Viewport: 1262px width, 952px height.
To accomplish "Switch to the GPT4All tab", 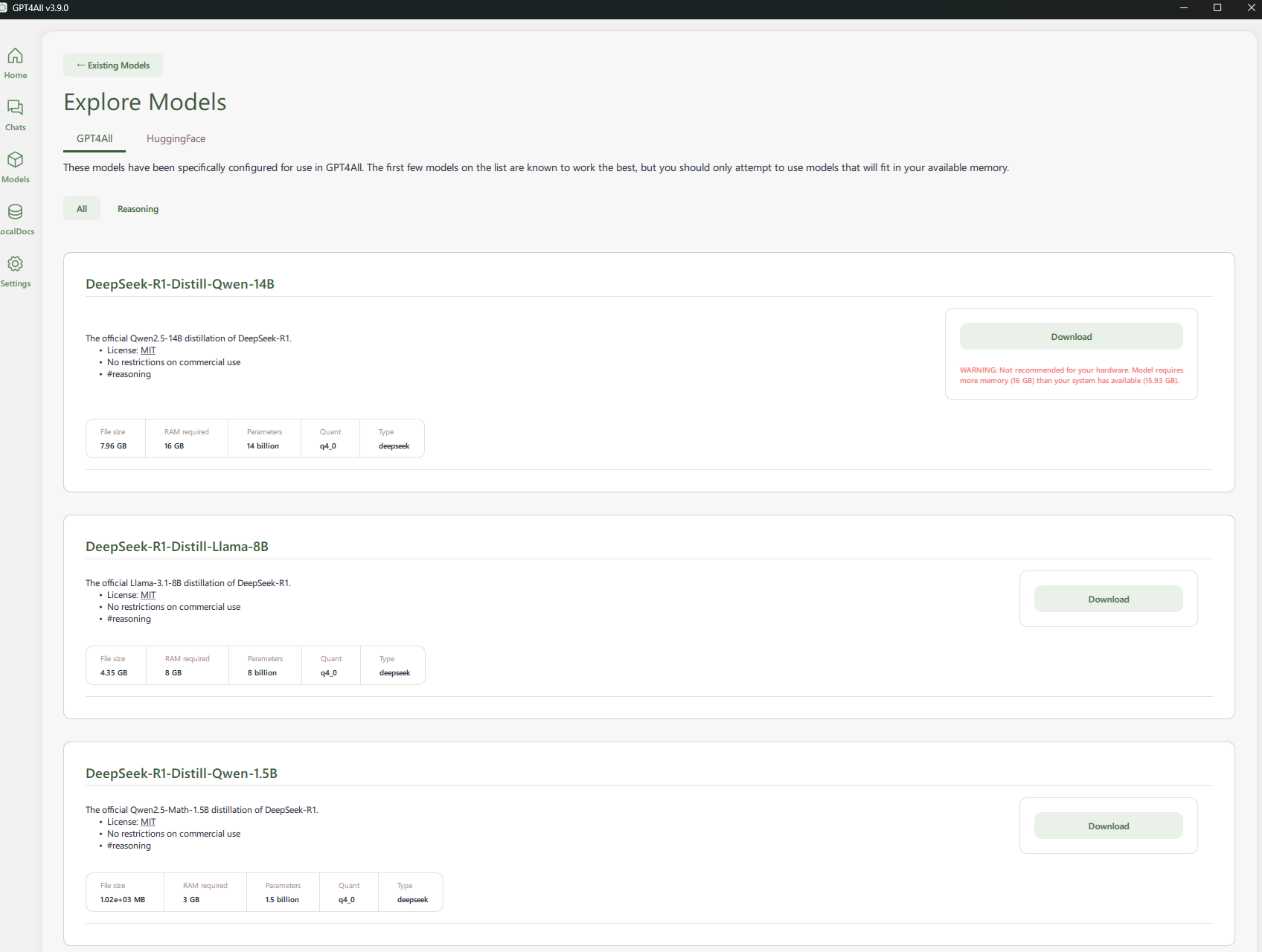I will tap(95, 139).
